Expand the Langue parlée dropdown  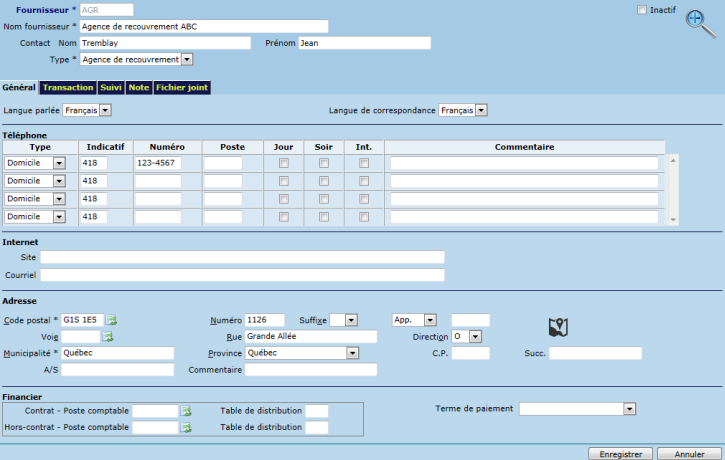click(105, 109)
